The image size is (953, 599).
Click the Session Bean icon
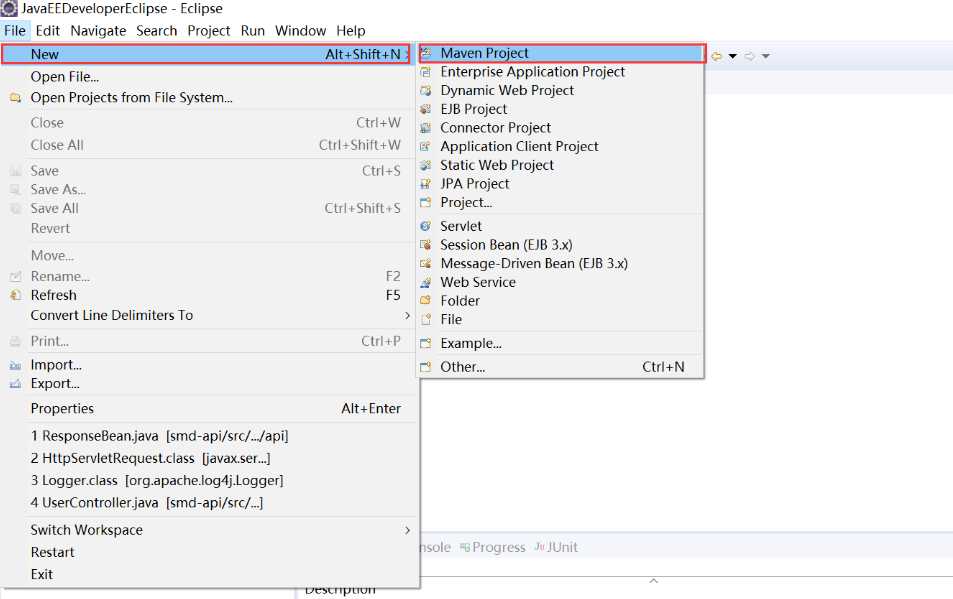point(425,245)
